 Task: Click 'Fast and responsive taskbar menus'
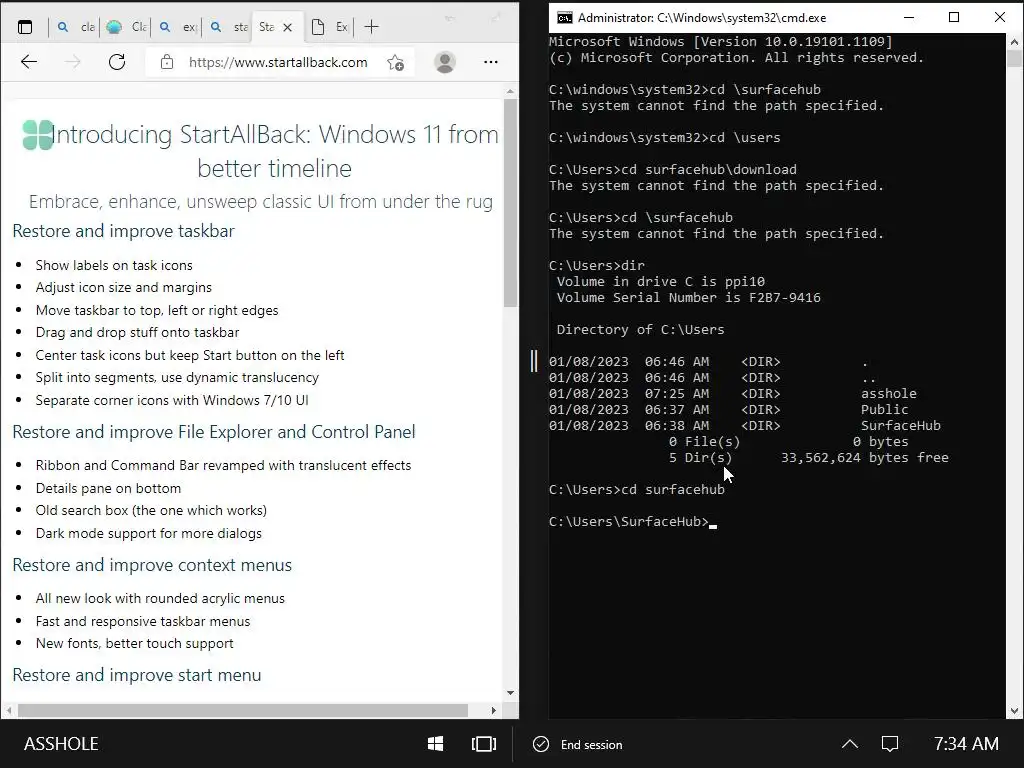point(142,621)
